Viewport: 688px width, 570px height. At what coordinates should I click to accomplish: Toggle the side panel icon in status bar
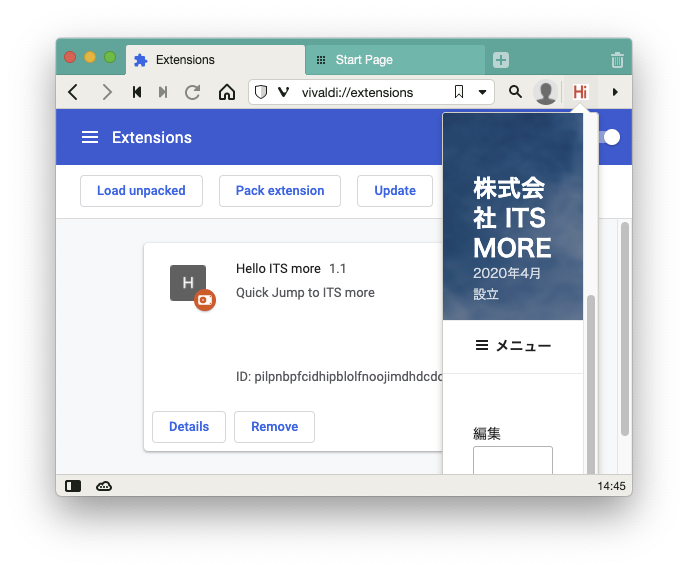(x=73, y=486)
